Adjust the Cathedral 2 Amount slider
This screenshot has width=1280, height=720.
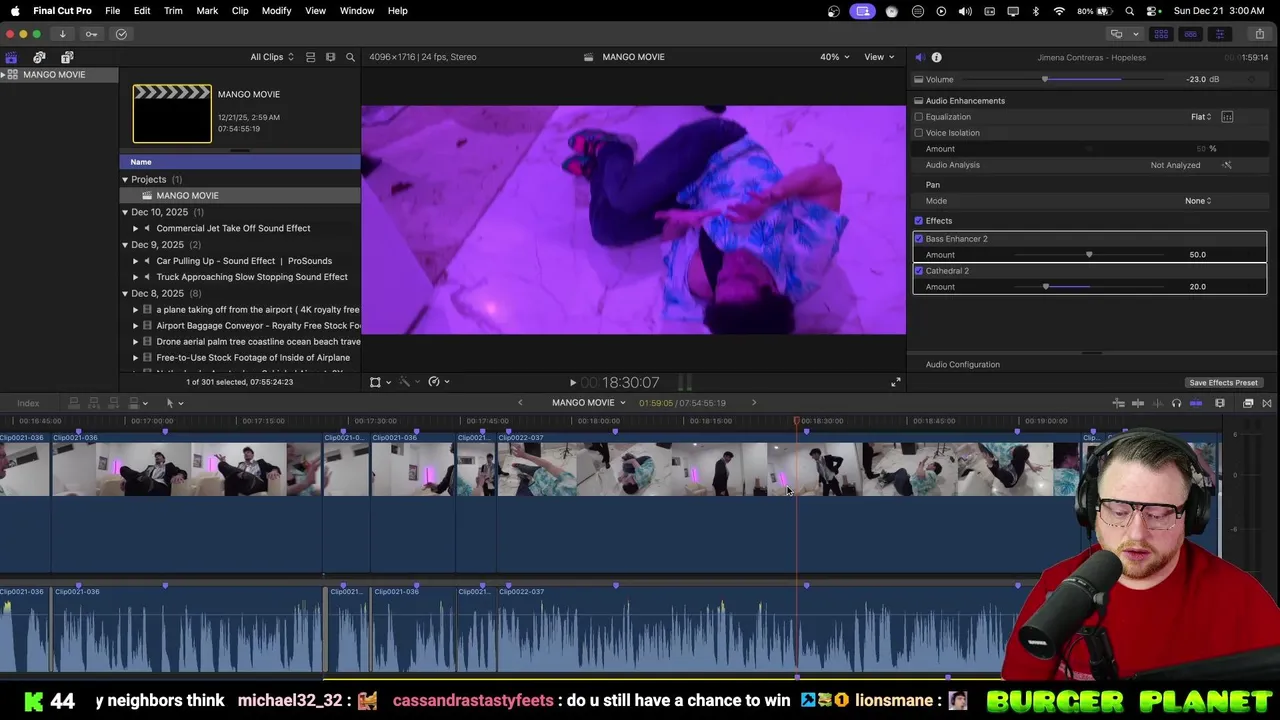pos(1046,287)
